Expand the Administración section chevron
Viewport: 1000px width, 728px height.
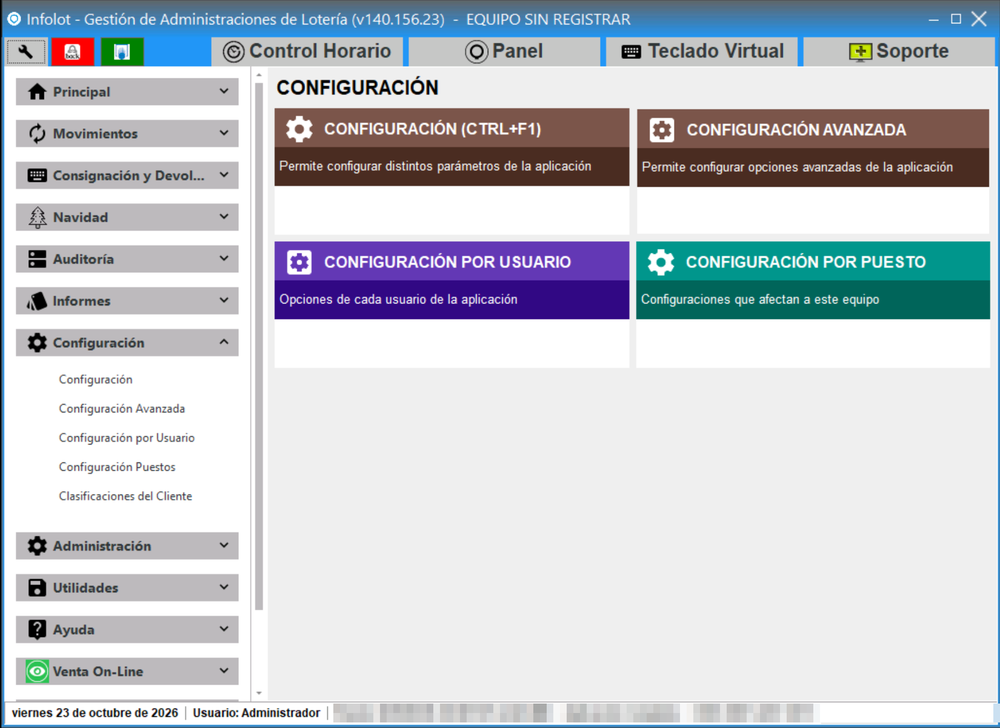[x=224, y=545]
